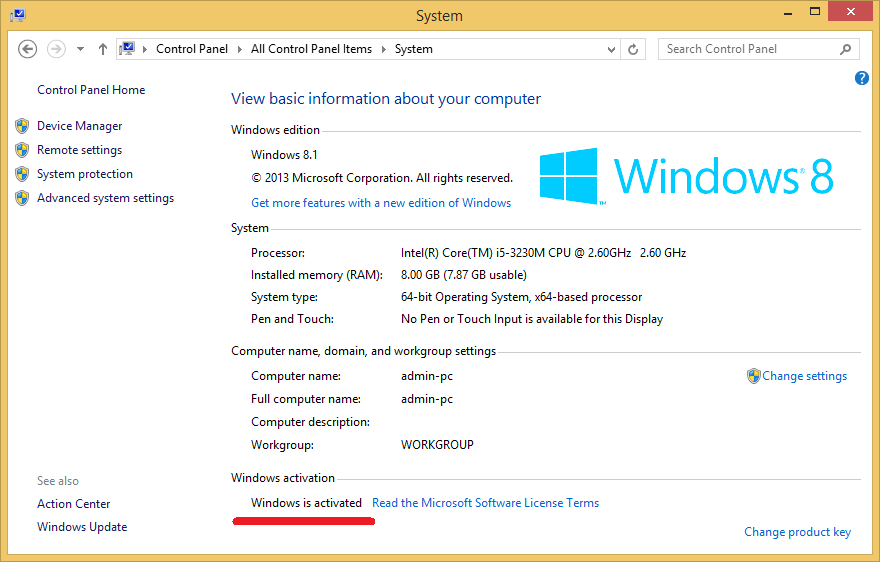Refresh the System page
The height and width of the screenshot is (562, 880).
pyautogui.click(x=633, y=49)
